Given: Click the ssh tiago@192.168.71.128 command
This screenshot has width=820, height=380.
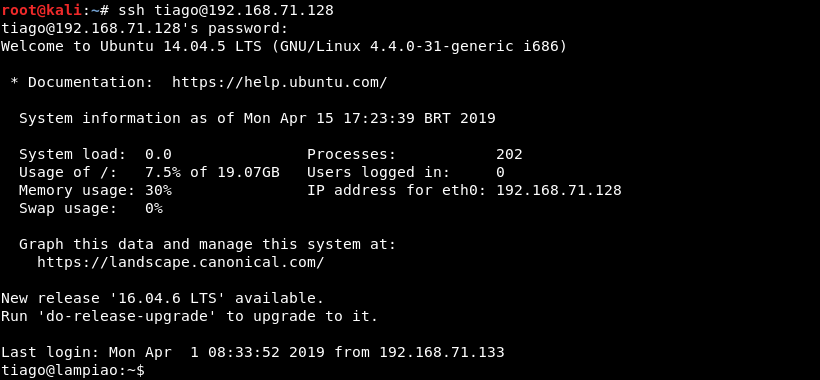Looking at the screenshot, I should [226, 10].
